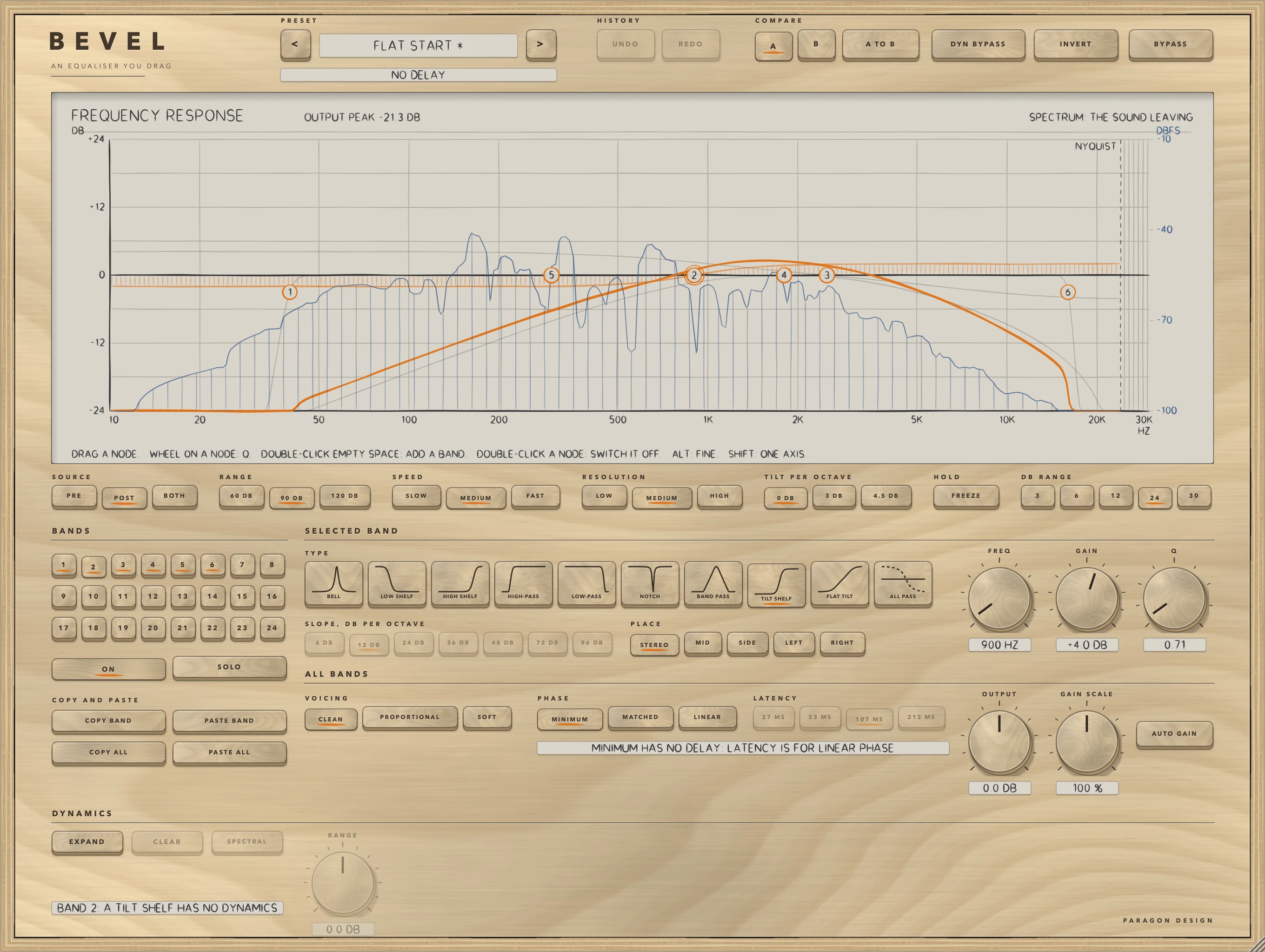The width and height of the screenshot is (1265, 952).
Task: Click the 900 Hz frequency value field
Action: pos(999,645)
